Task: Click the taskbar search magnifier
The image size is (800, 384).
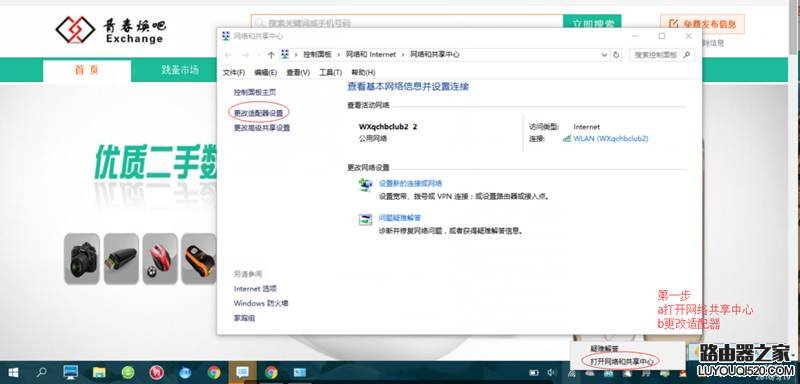Action: [42, 373]
